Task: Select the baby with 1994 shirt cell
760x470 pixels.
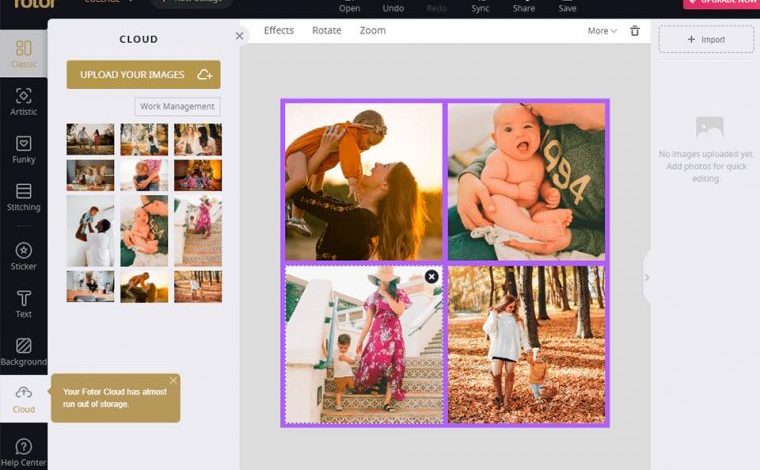Action: point(526,182)
